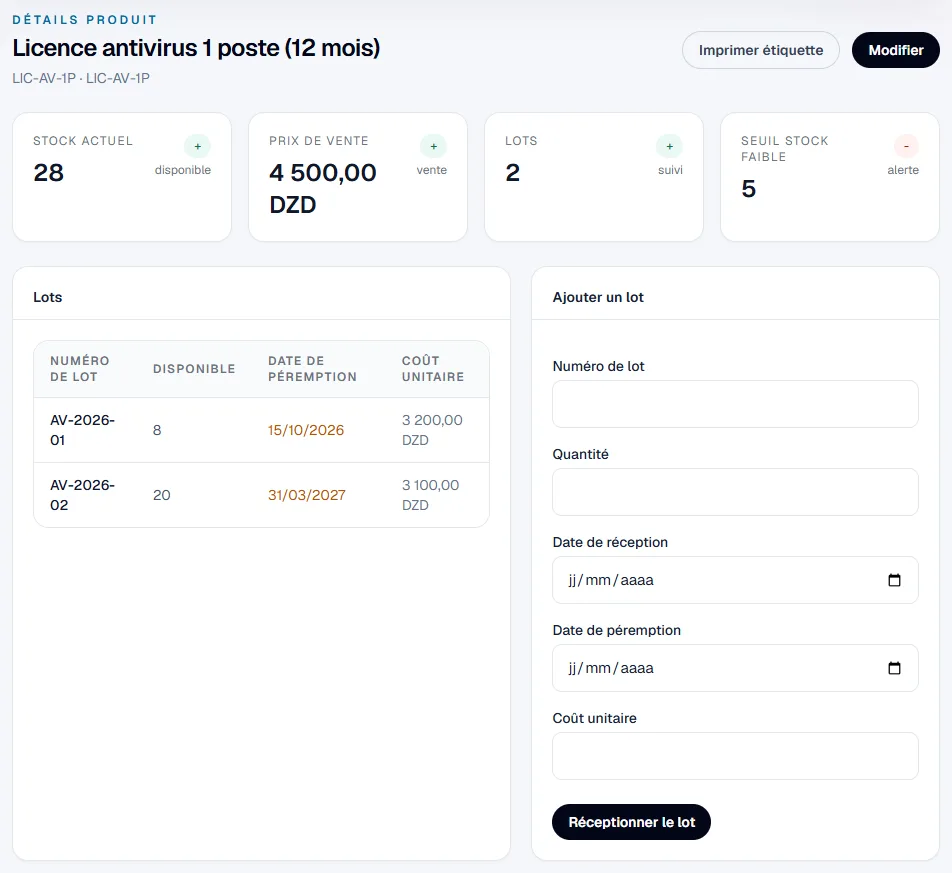Image resolution: width=952 pixels, height=873 pixels.
Task: Click the alerte label on threshold card
Action: click(x=903, y=170)
